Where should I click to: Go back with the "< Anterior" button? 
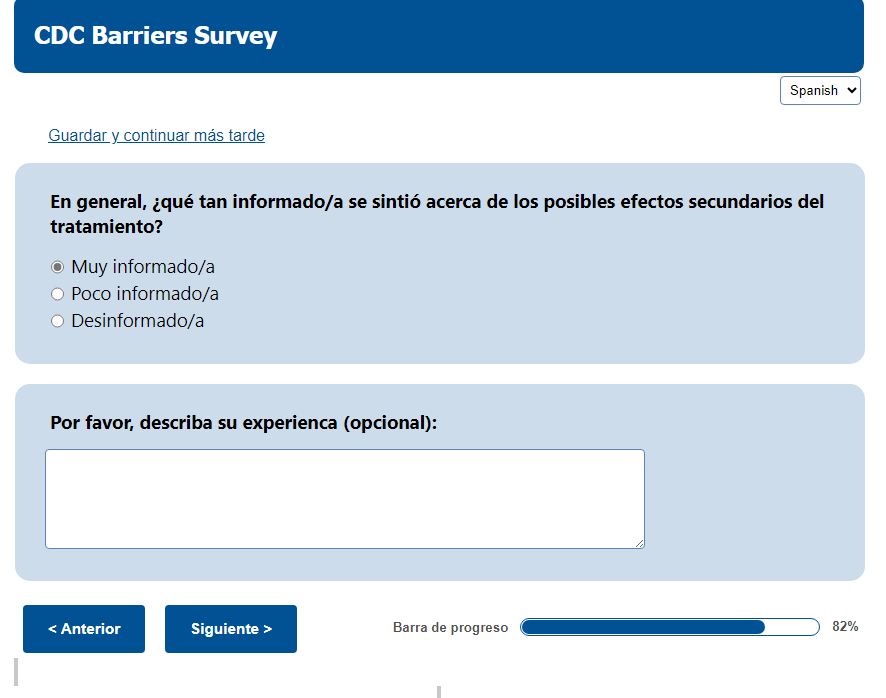[x=84, y=629]
